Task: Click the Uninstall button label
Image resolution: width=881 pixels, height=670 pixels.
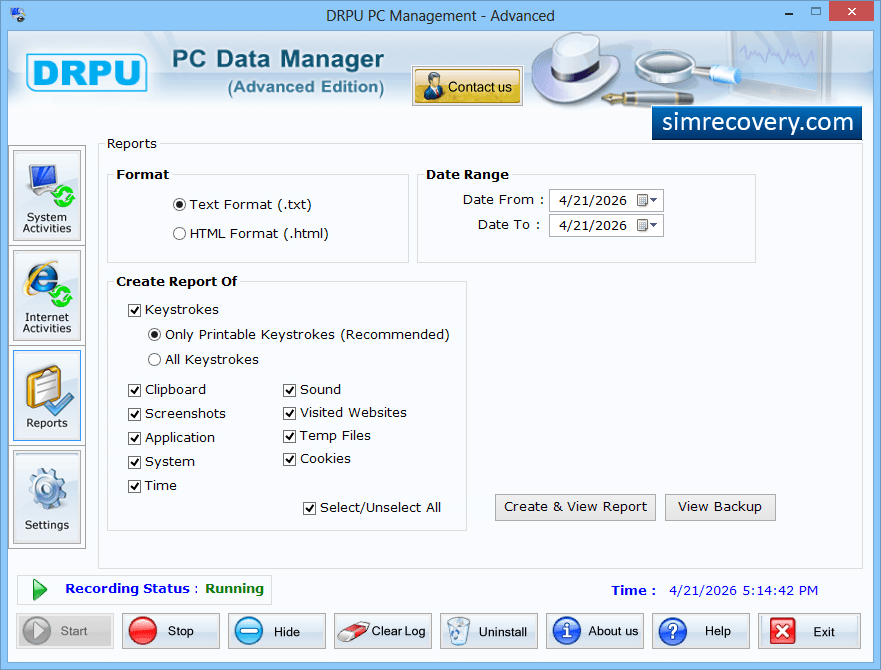Action: [x=503, y=632]
